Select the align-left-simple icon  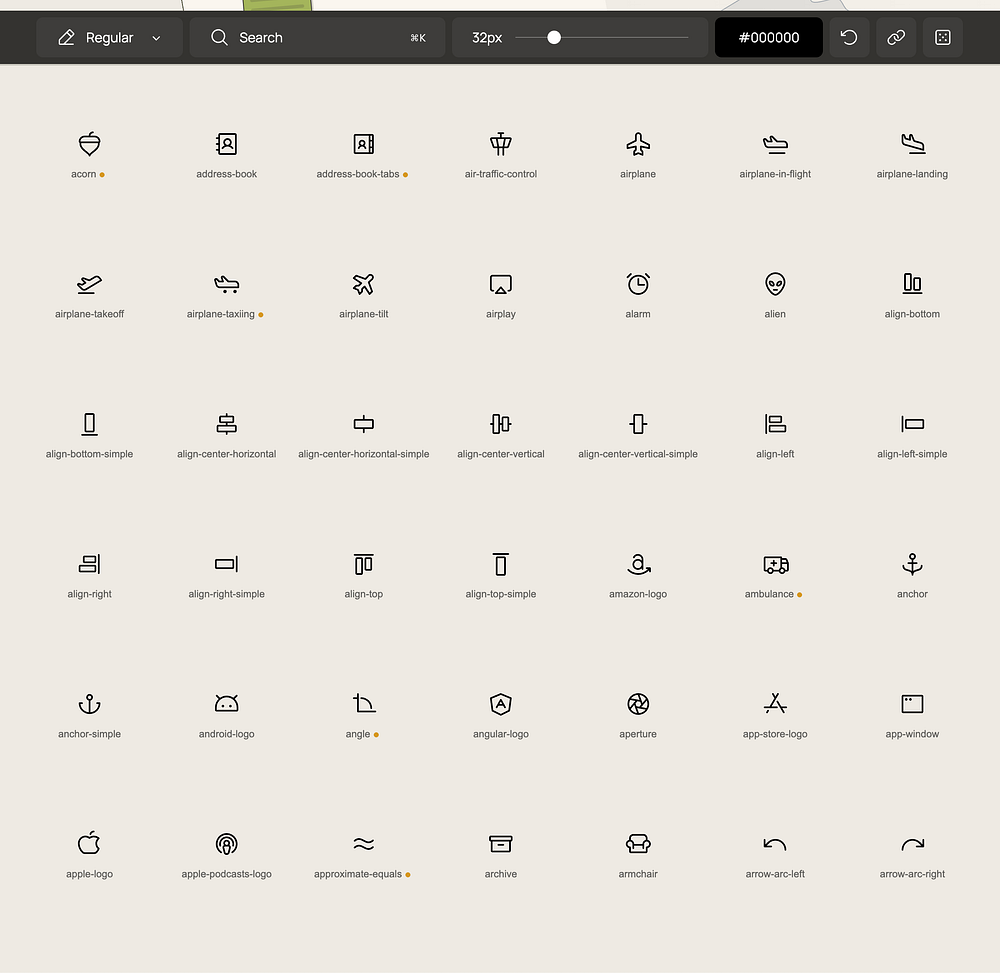tap(912, 424)
